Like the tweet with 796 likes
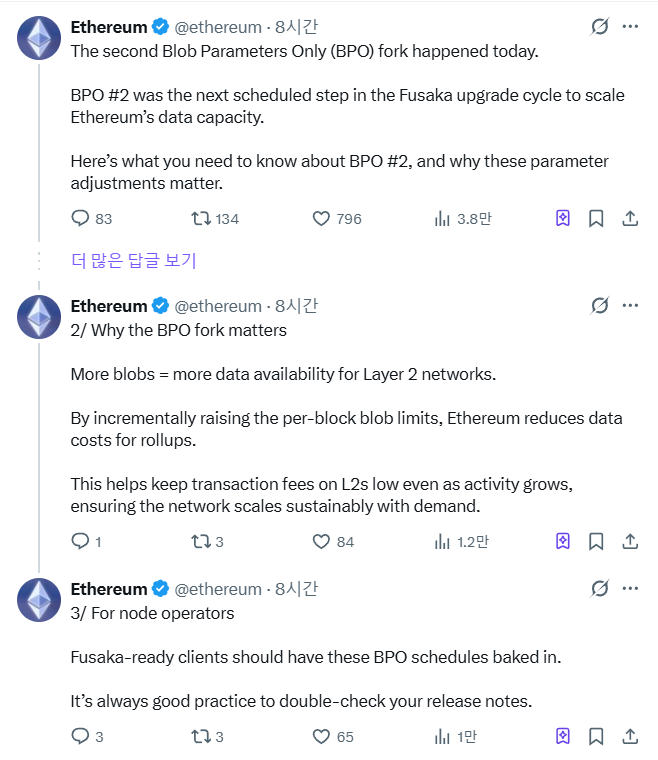658x760 pixels. 321,218
